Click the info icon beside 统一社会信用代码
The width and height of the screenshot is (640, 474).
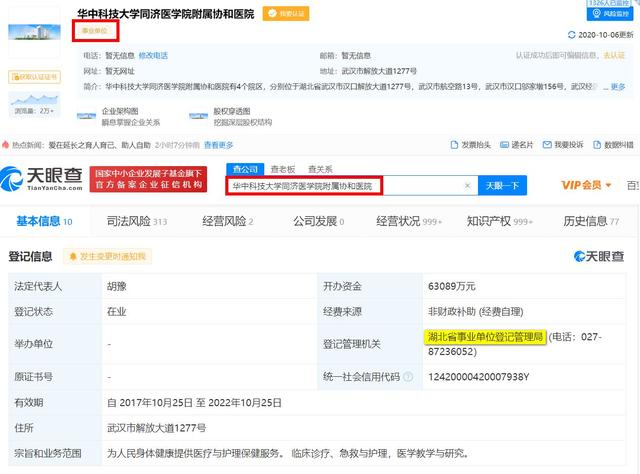408,377
